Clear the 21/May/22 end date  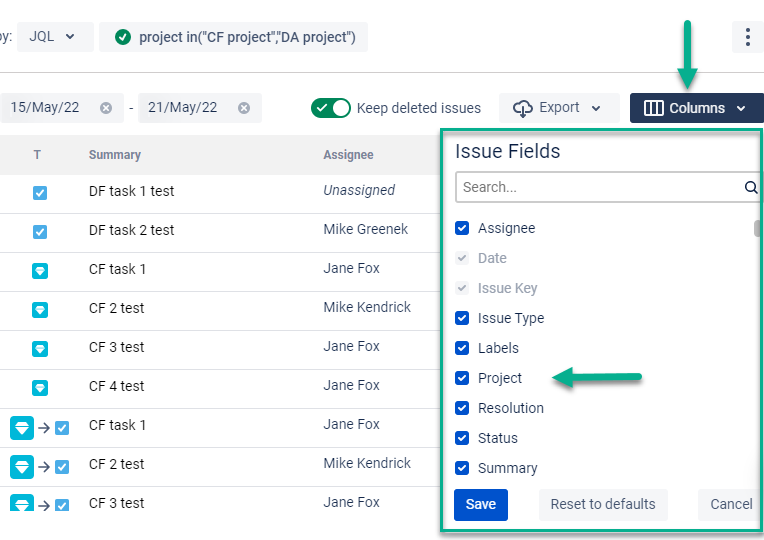tap(244, 108)
